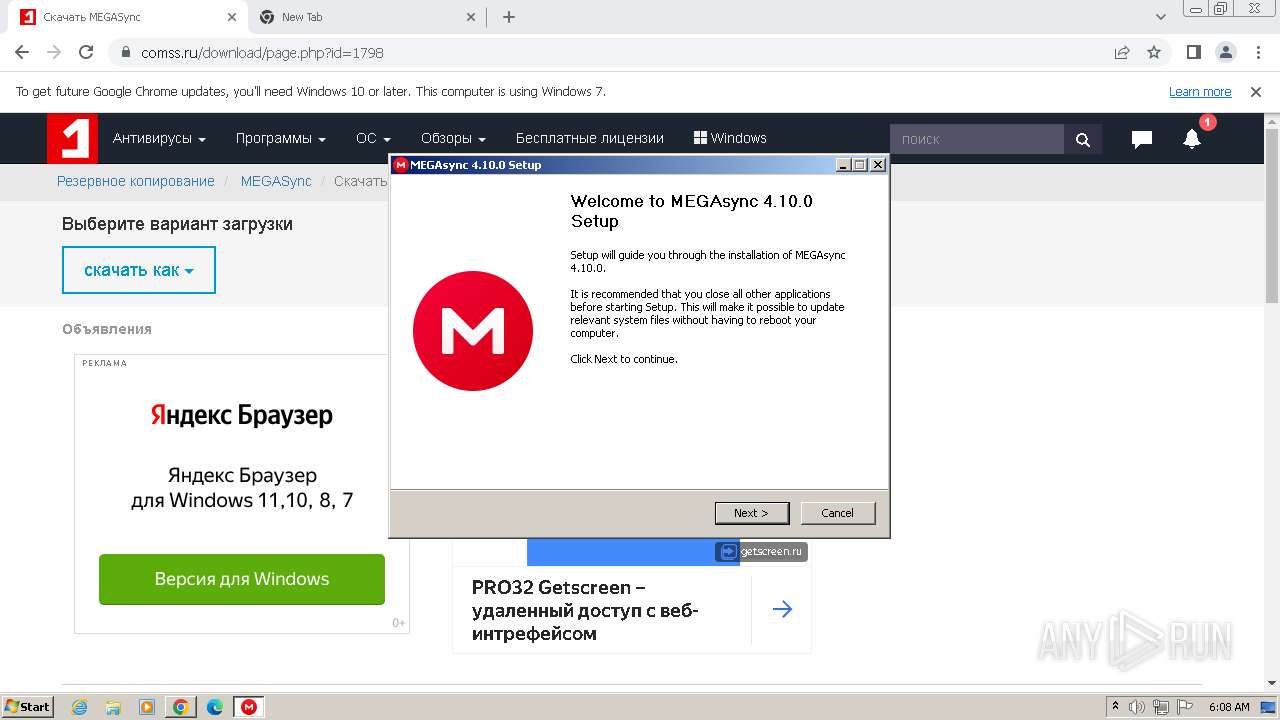Screen dimensions: 1280x720
Task: Open notifications bell icon
Action: click(1192, 139)
